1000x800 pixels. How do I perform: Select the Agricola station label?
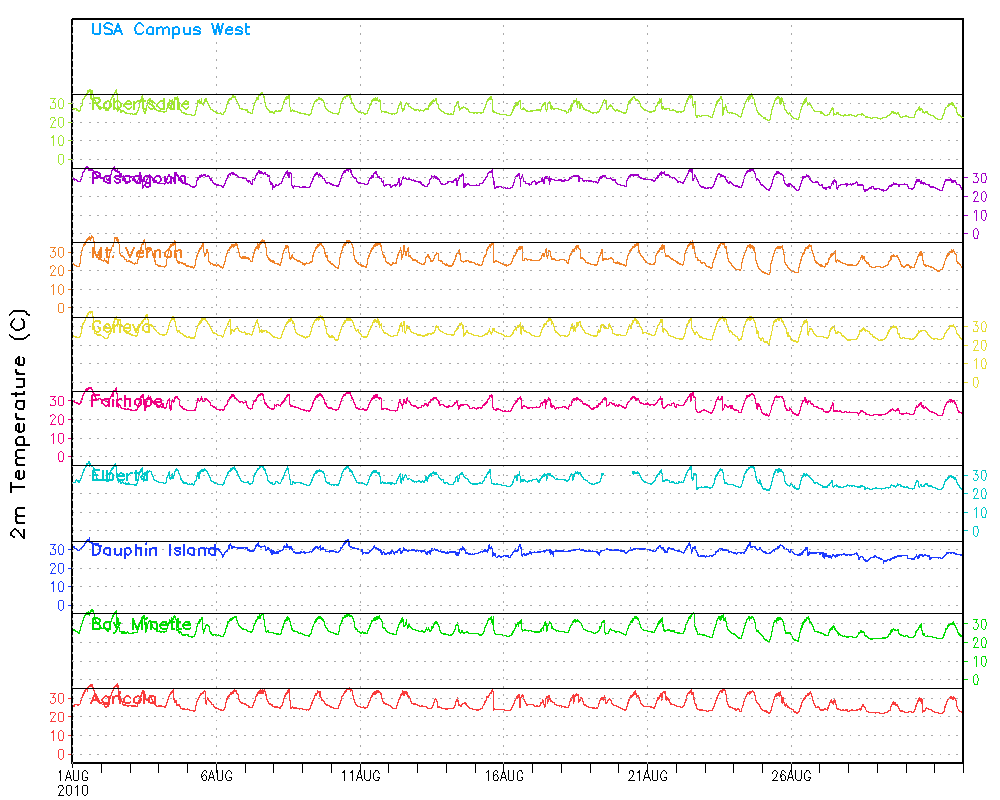pos(123,699)
